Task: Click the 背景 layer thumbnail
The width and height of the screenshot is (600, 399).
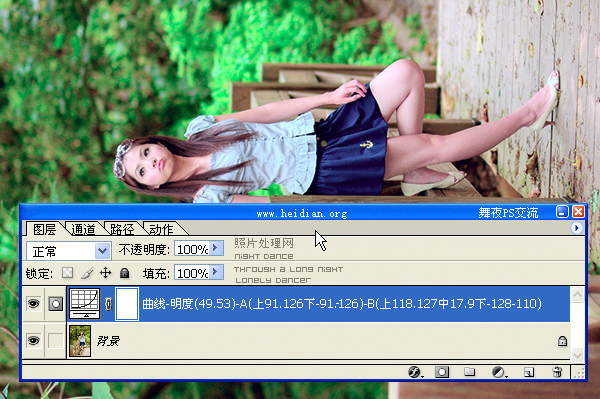Action: point(80,341)
